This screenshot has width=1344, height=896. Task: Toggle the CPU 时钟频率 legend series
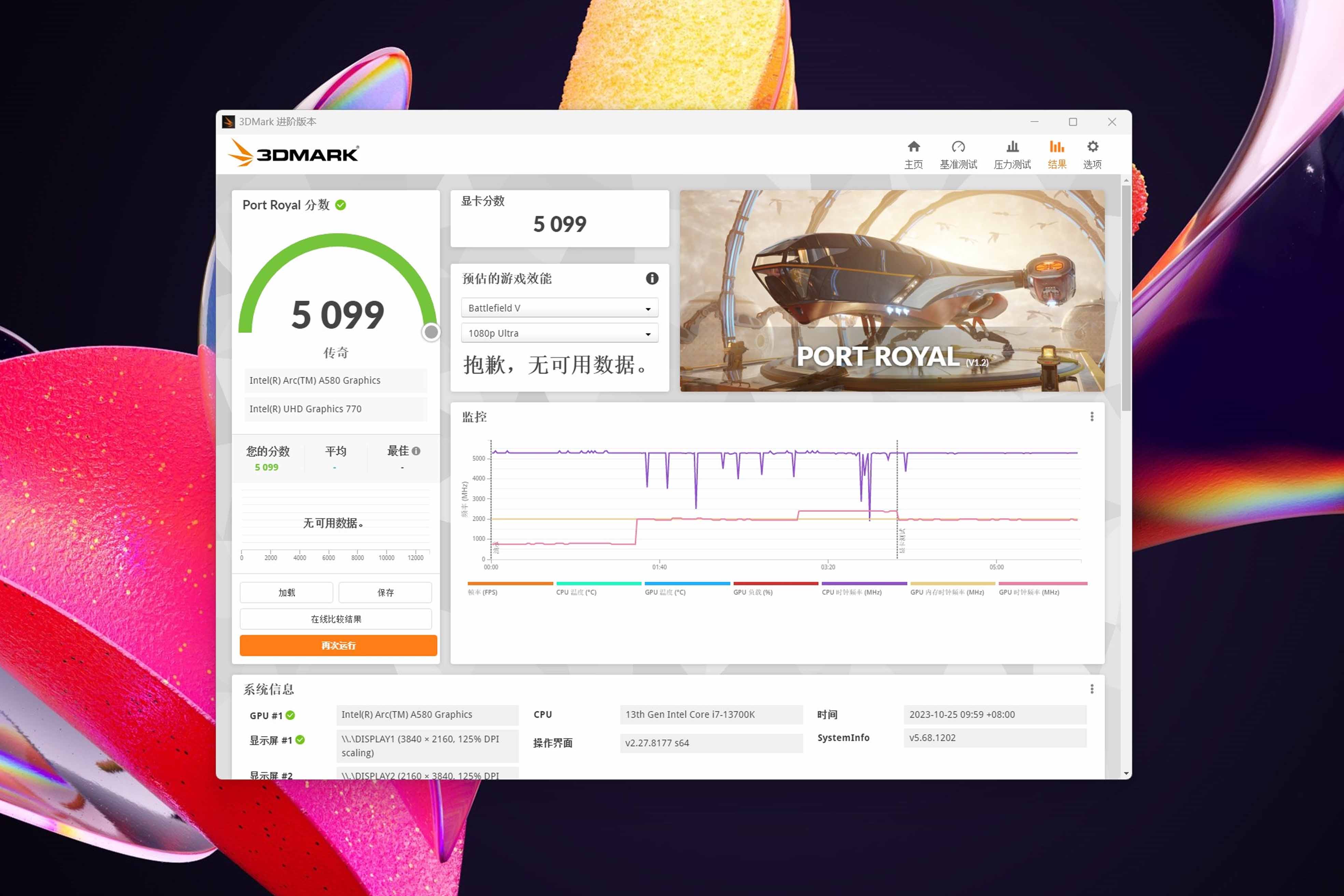point(864,589)
